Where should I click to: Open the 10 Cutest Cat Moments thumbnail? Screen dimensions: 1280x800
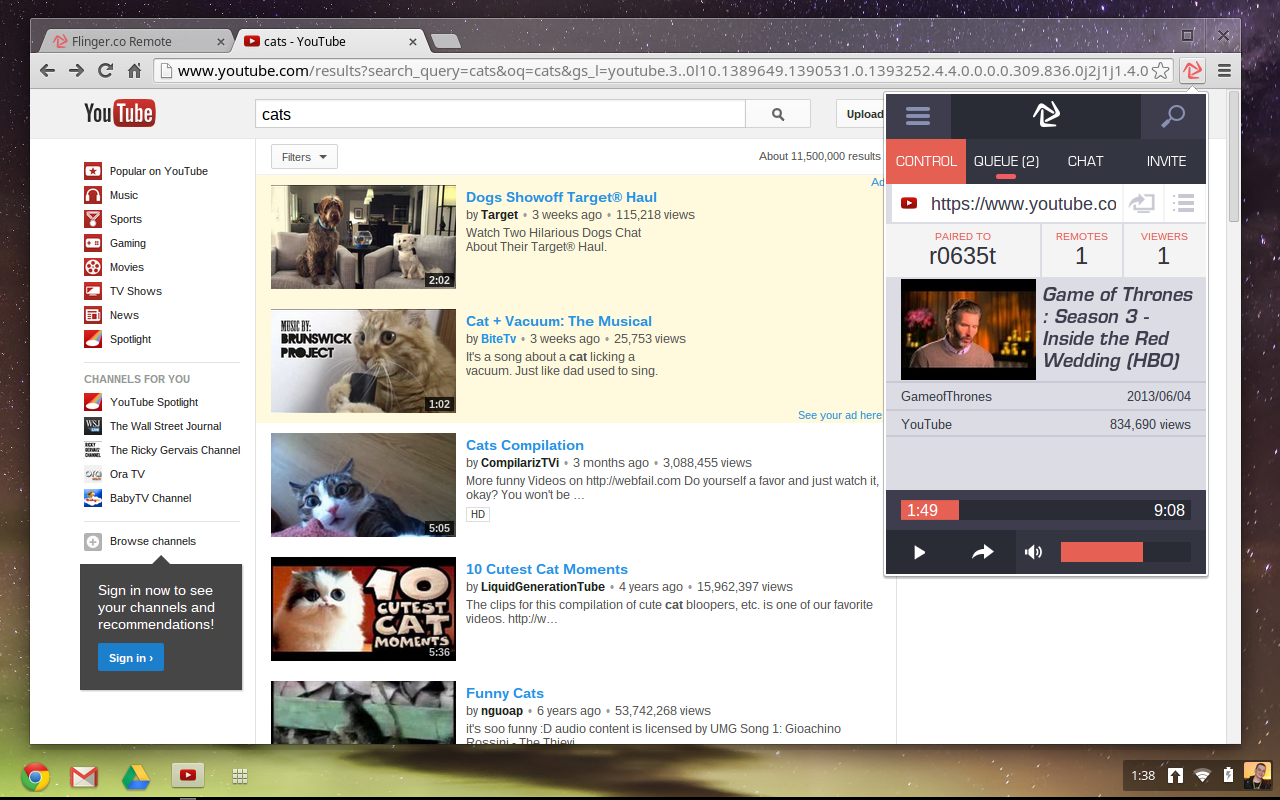[363, 609]
